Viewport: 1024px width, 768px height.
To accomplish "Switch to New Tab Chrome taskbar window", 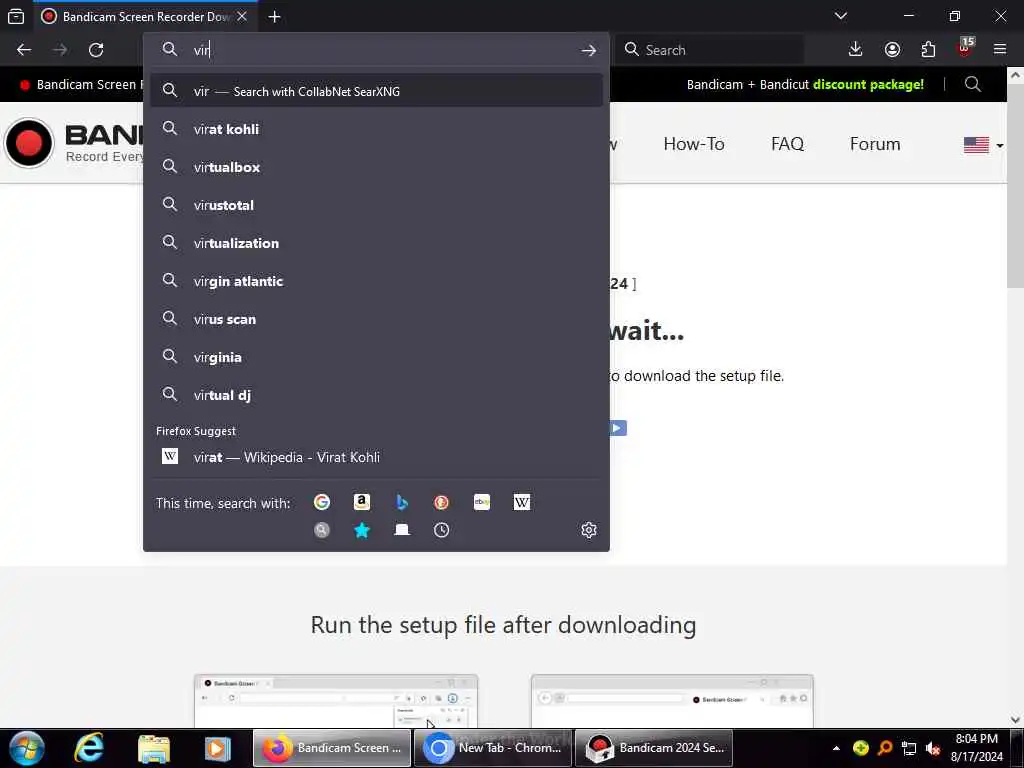I will coord(493,748).
